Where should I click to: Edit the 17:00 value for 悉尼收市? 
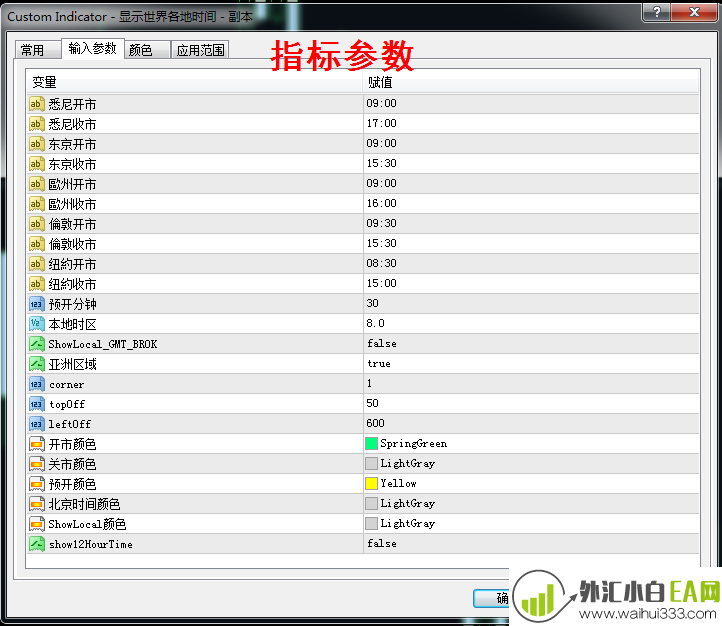pos(381,123)
